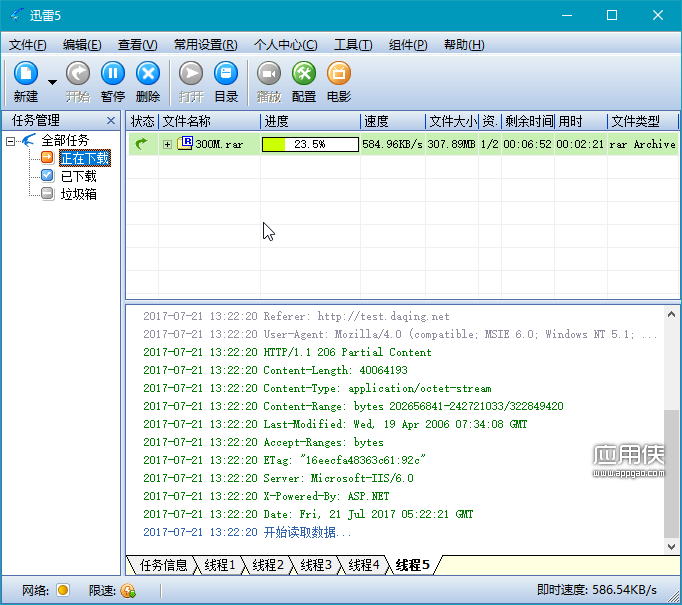This screenshot has height=605, width=682.
Task: Open the 配置 settings icon
Action: click(x=304, y=73)
